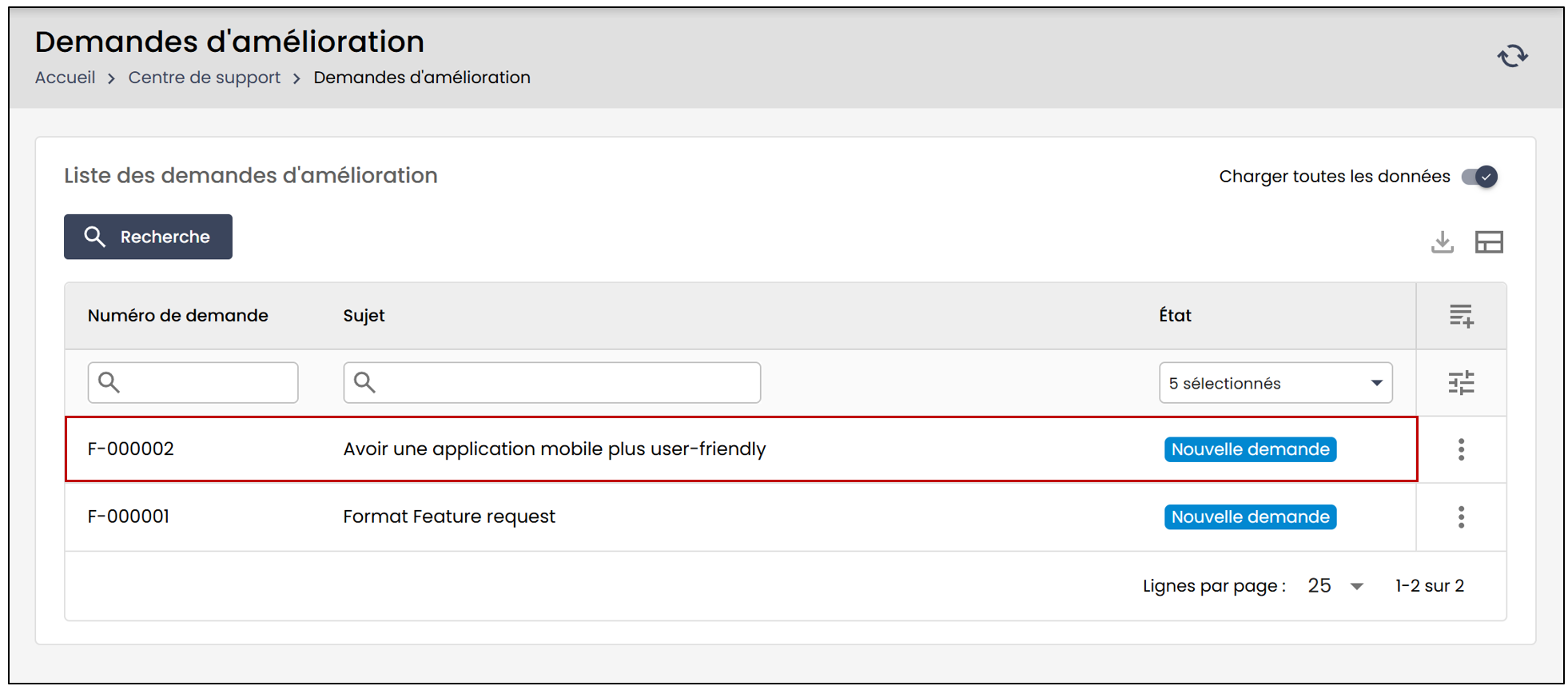Sort by the État column header
The height and width of the screenshot is (690, 1568).
tap(1175, 316)
